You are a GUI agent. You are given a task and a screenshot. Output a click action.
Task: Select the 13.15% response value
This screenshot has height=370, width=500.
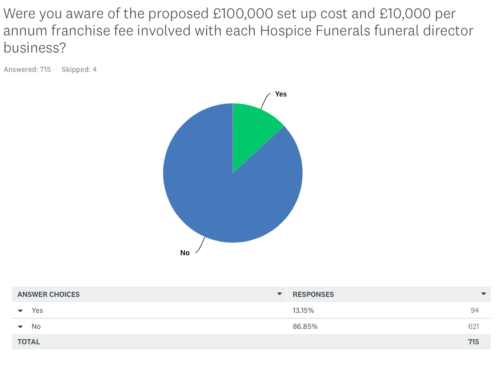[303, 310]
